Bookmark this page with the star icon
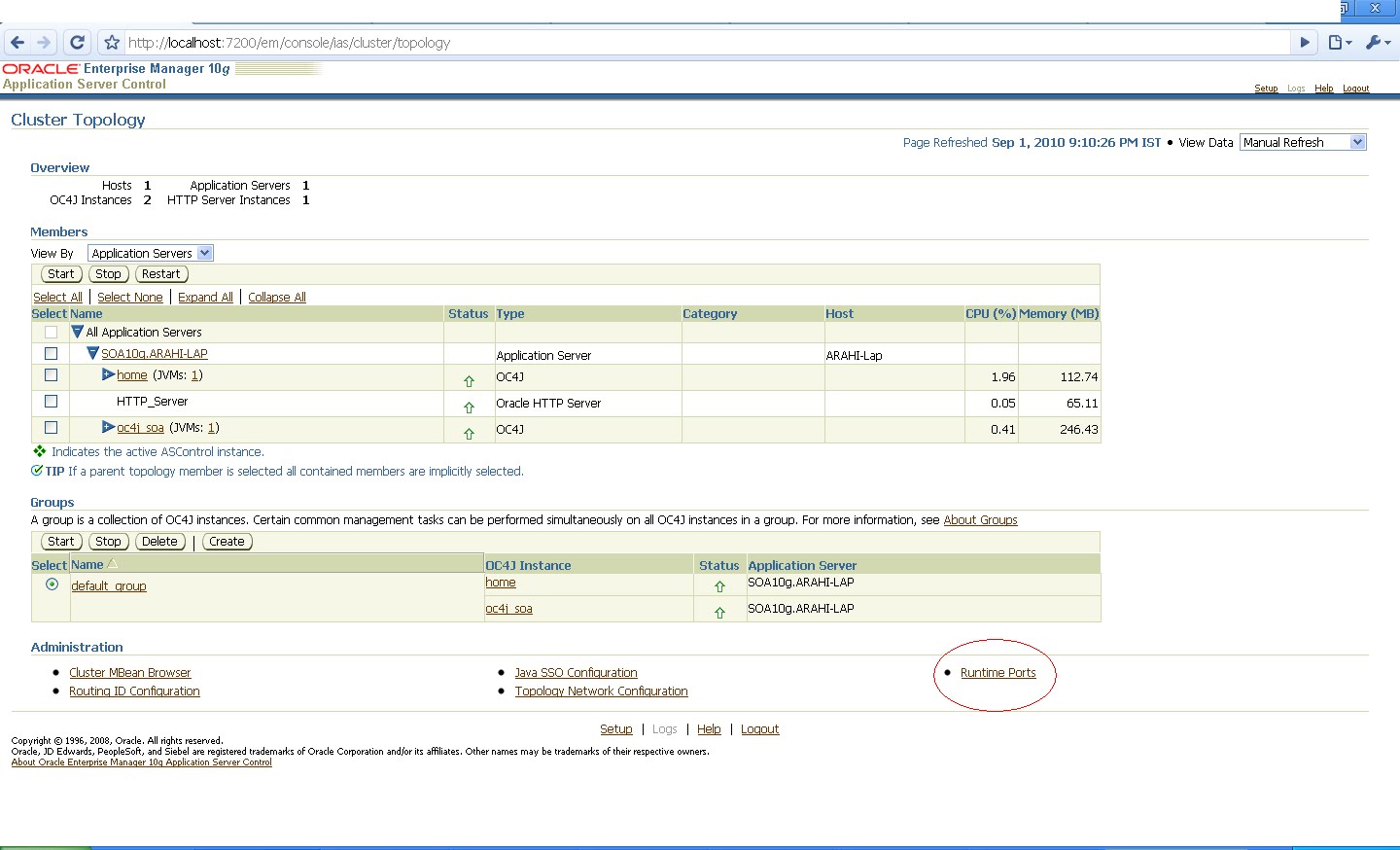The image size is (1400, 850). [x=112, y=43]
